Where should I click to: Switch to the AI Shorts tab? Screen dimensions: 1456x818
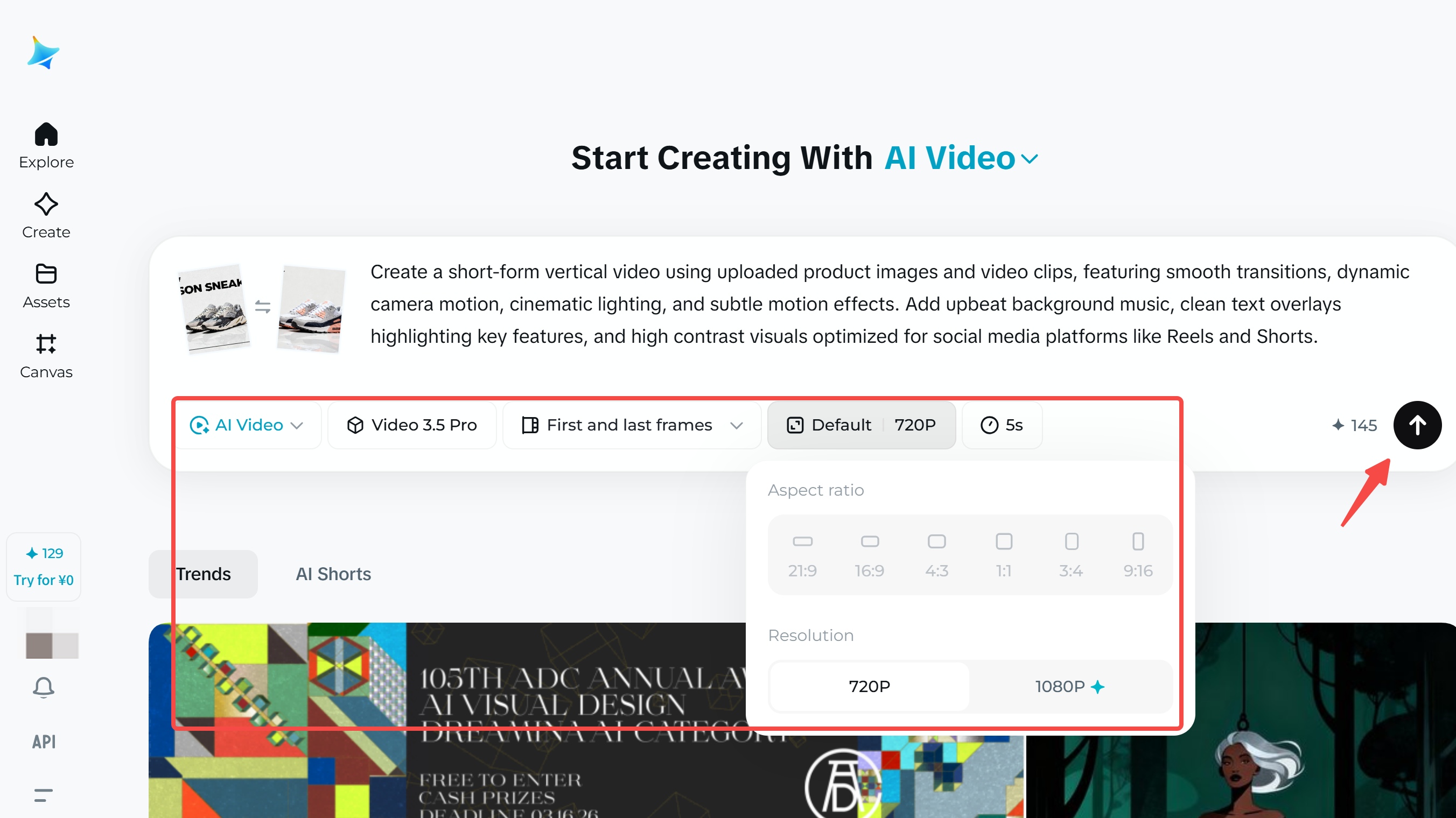[333, 574]
